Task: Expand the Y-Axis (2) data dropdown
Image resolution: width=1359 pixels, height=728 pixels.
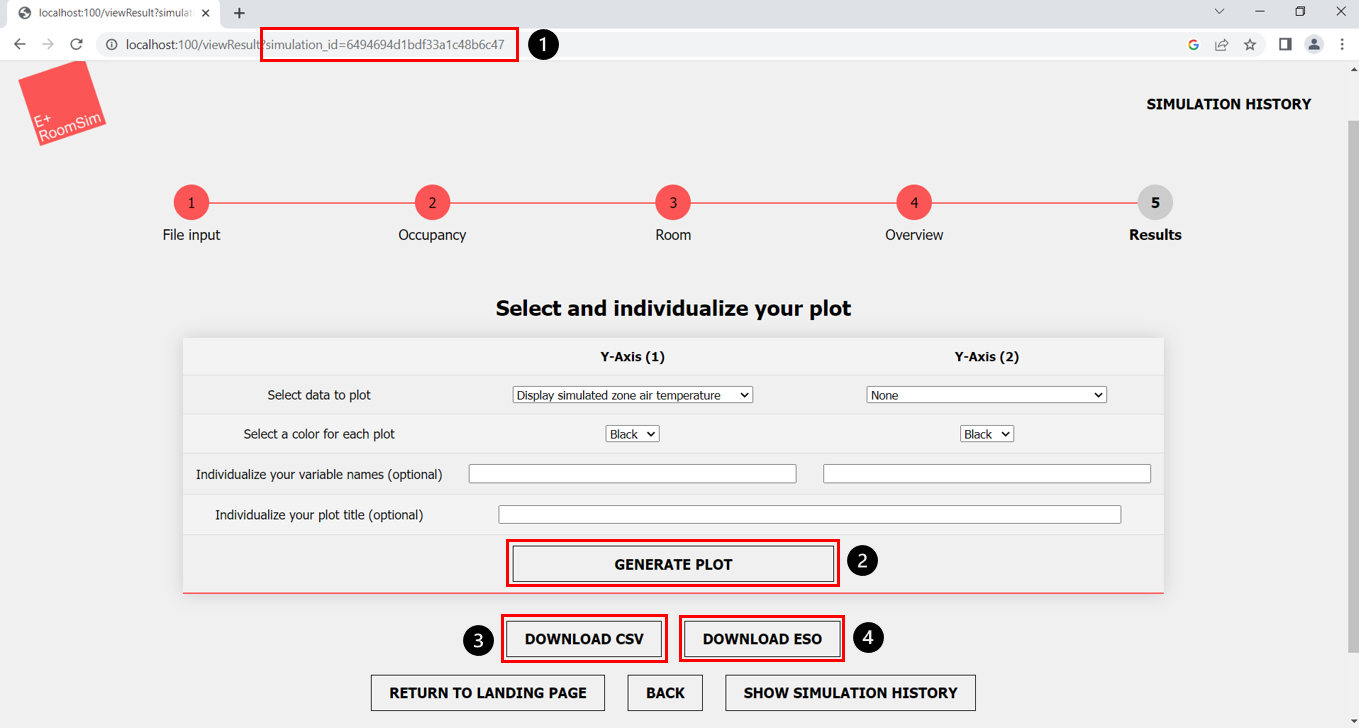Action: (x=986, y=395)
